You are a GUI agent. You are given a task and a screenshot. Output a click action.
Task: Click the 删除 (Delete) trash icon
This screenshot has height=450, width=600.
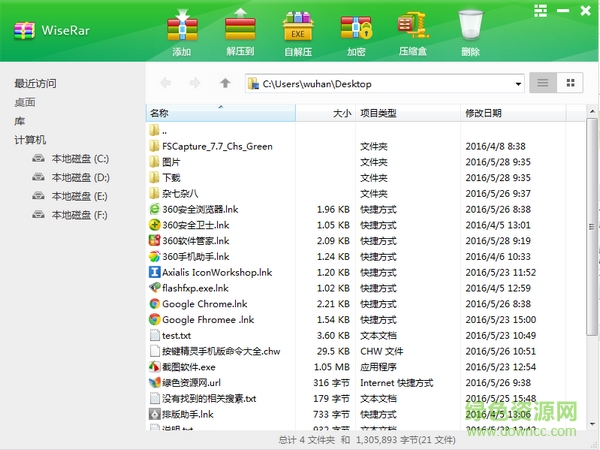point(472,29)
